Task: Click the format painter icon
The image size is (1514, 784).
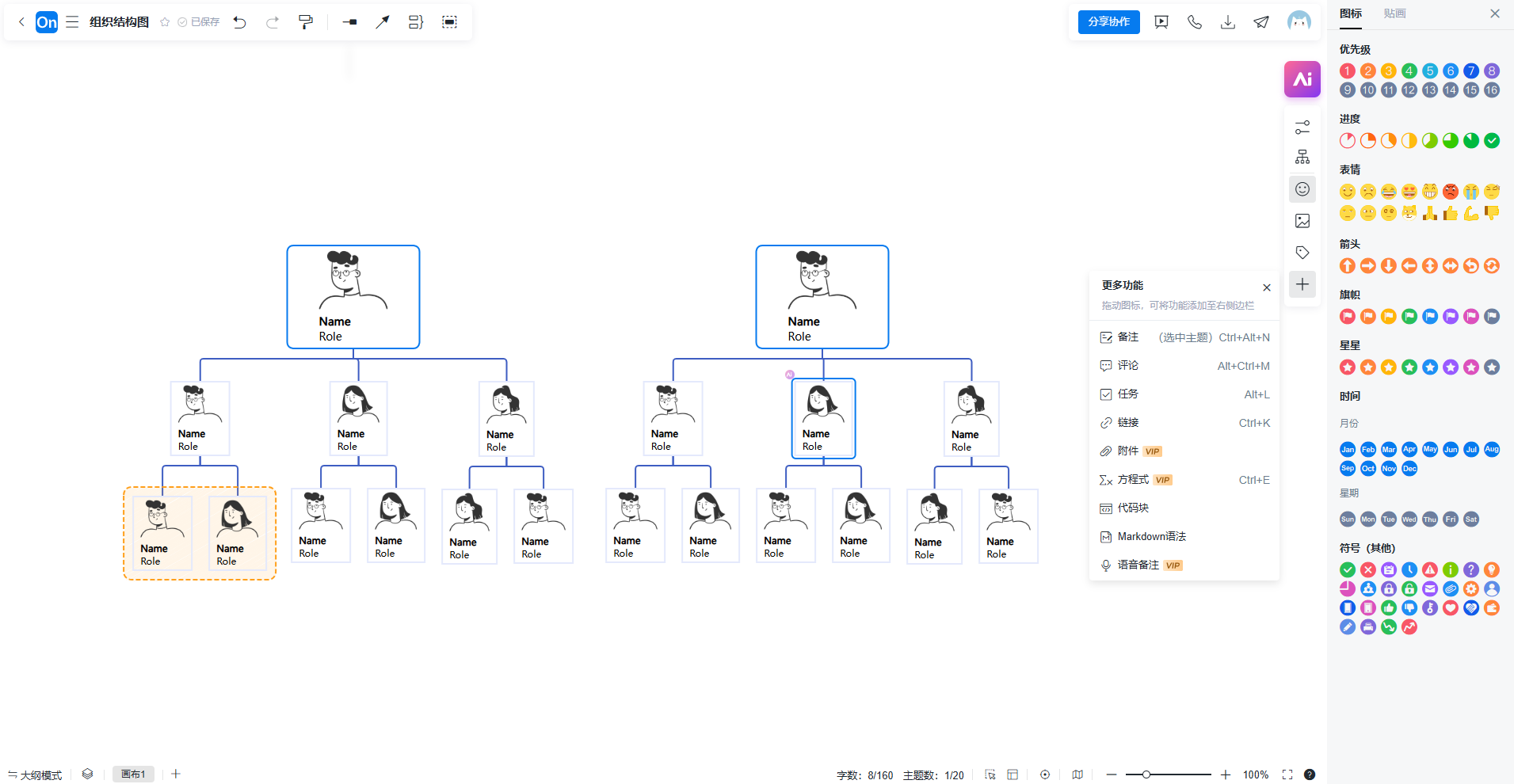Action: [305, 22]
